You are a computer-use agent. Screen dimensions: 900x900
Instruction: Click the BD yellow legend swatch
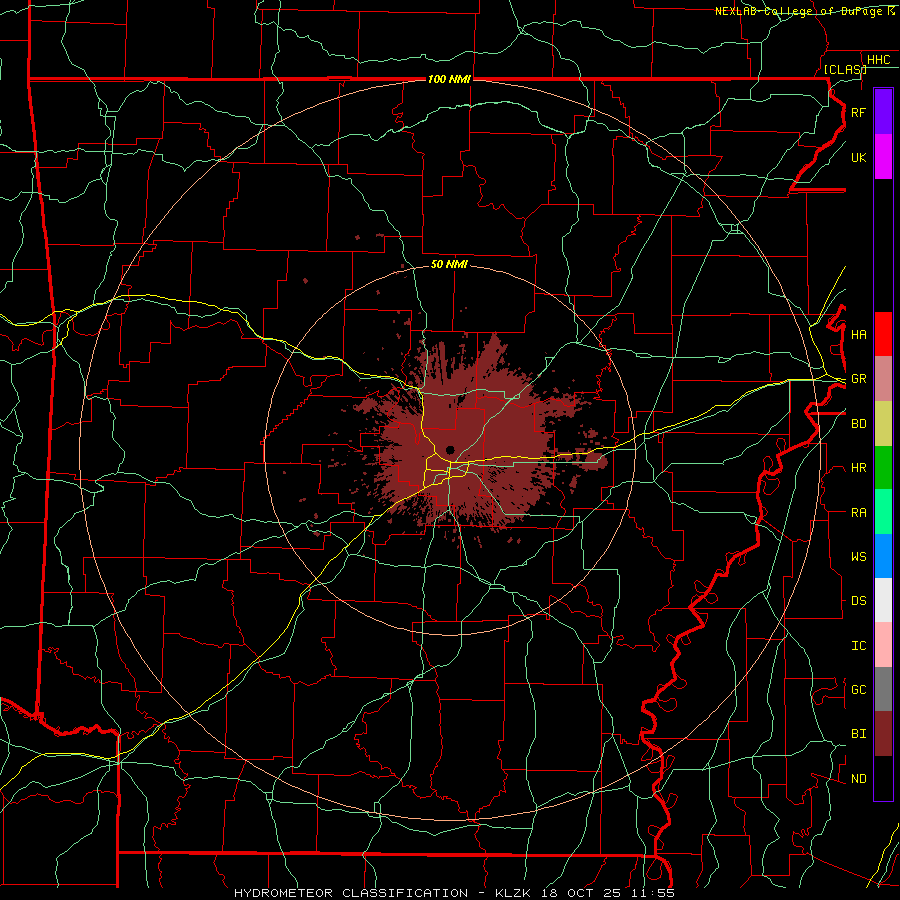click(x=883, y=424)
